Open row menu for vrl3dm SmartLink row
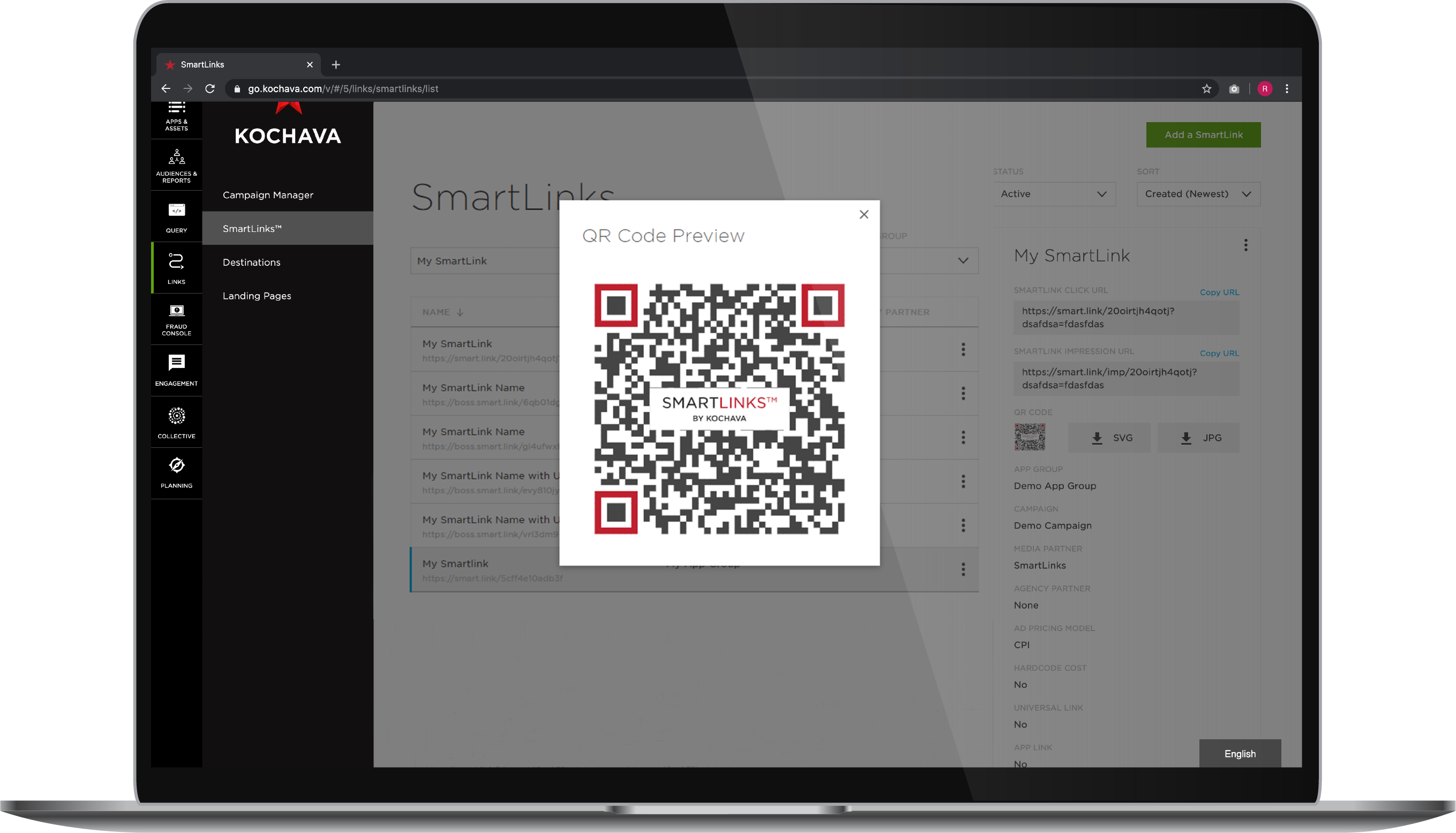Viewport: 1456px width, 833px height. coord(963,526)
